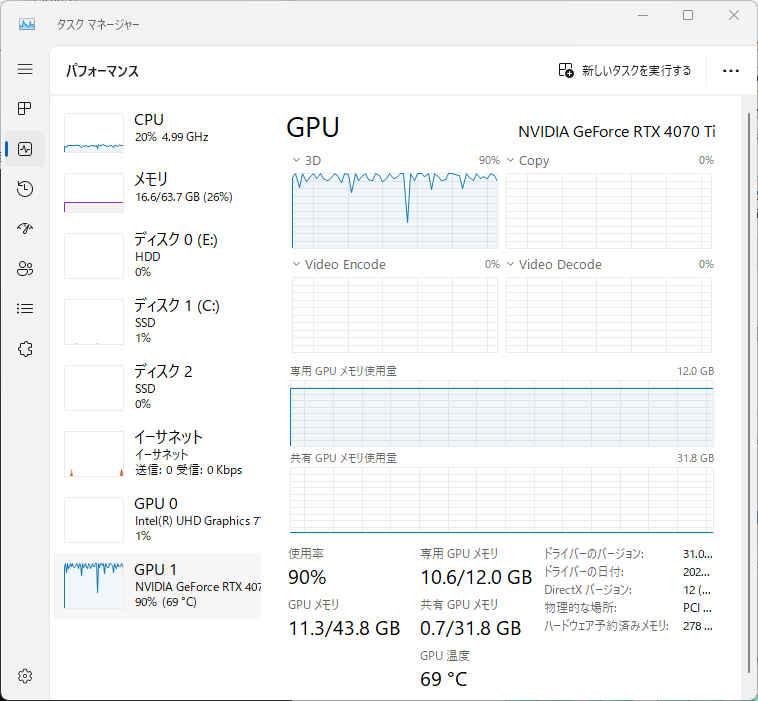758x701 pixels.
Task: Open the Details page icon
Action: 25,308
